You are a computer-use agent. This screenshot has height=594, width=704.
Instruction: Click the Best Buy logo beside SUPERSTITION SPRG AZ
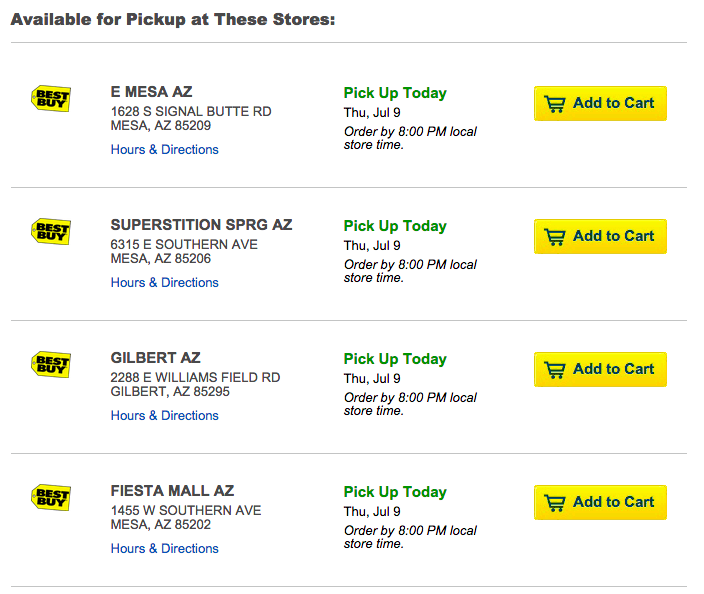pos(51,231)
